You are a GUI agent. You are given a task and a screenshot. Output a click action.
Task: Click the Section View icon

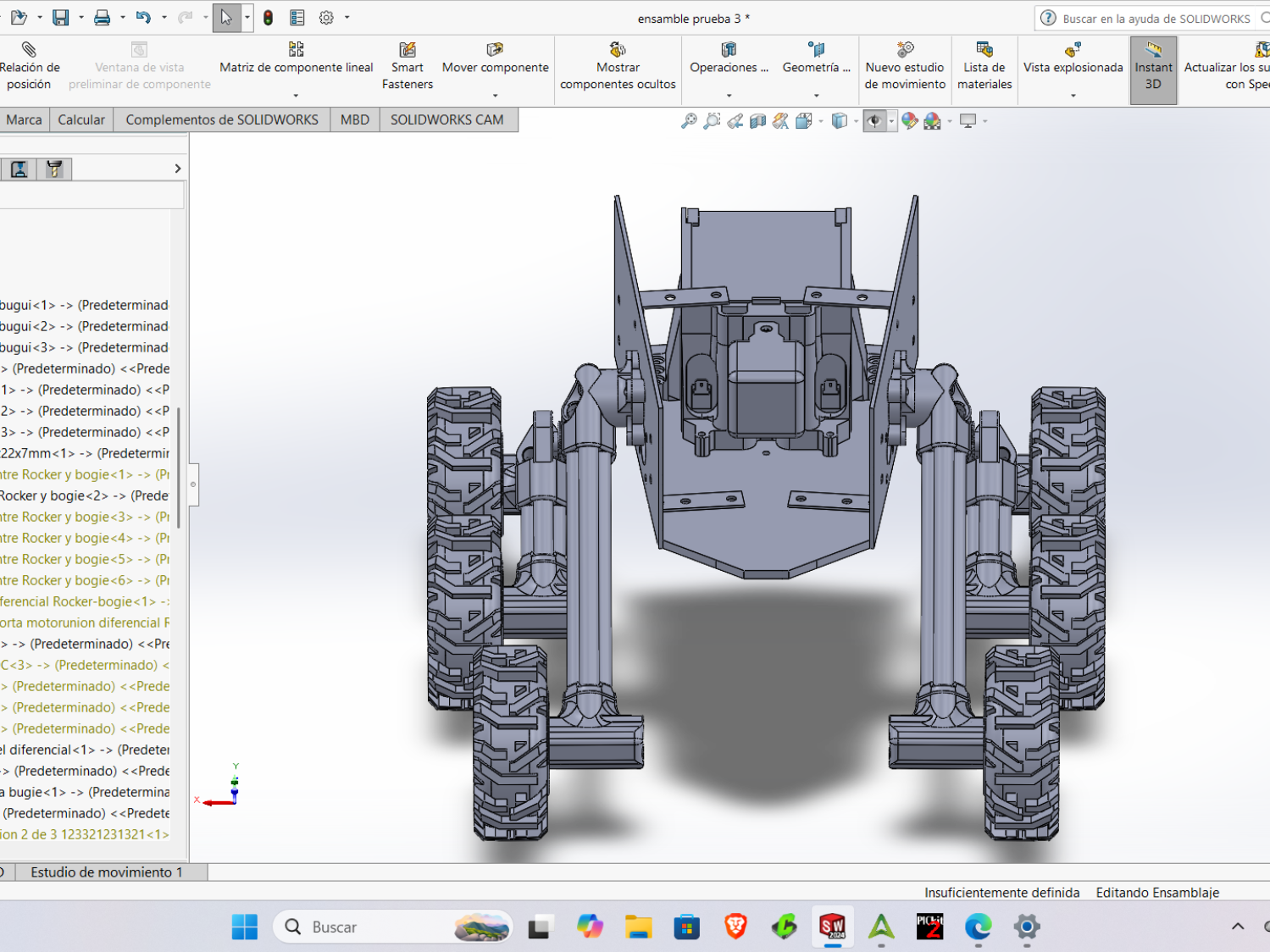(757, 121)
